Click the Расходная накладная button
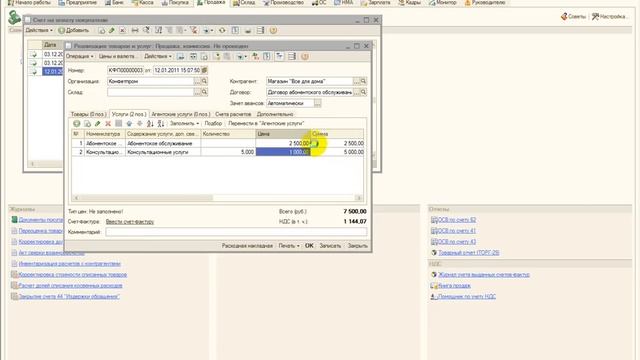The width and height of the screenshot is (640, 360). (247, 246)
